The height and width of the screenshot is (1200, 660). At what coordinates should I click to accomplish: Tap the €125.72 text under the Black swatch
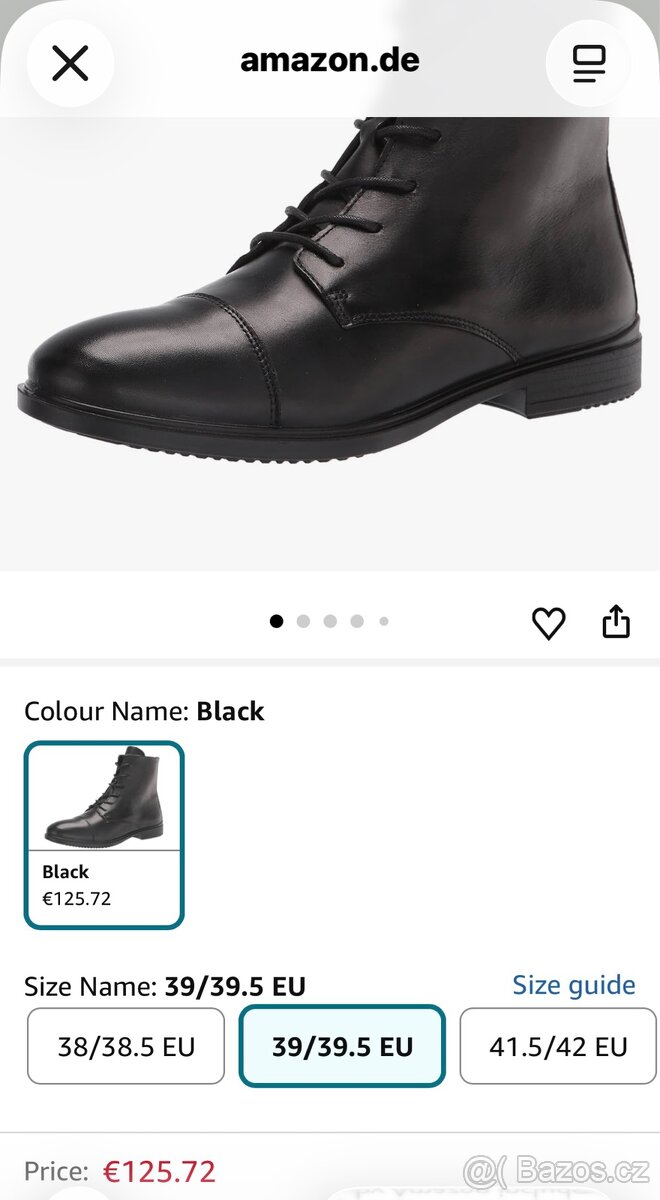(x=77, y=898)
